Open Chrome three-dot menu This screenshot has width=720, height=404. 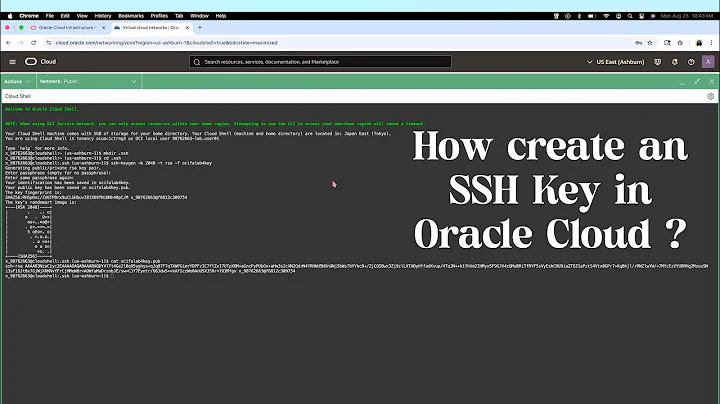711,43
